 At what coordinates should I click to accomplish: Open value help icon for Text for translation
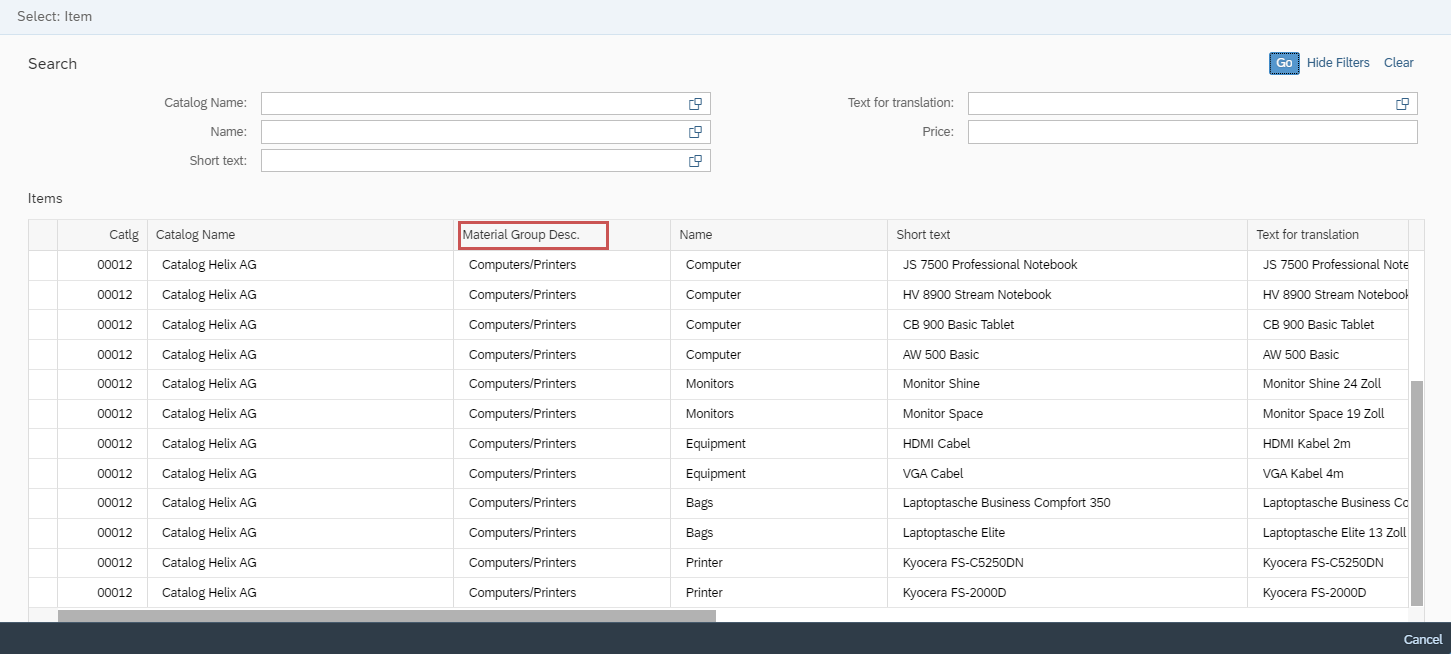tap(1402, 104)
